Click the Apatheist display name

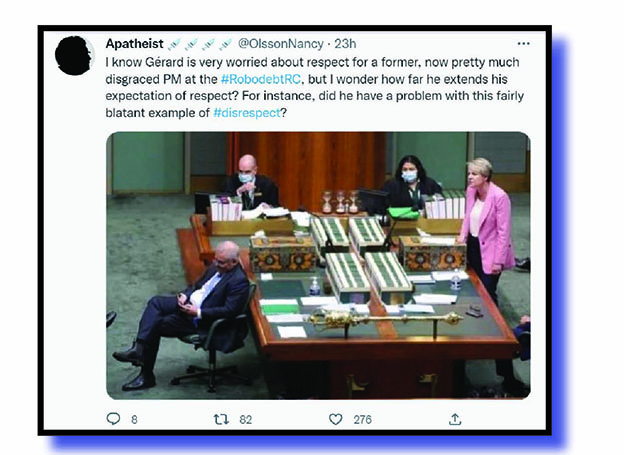pyautogui.click(x=135, y=43)
